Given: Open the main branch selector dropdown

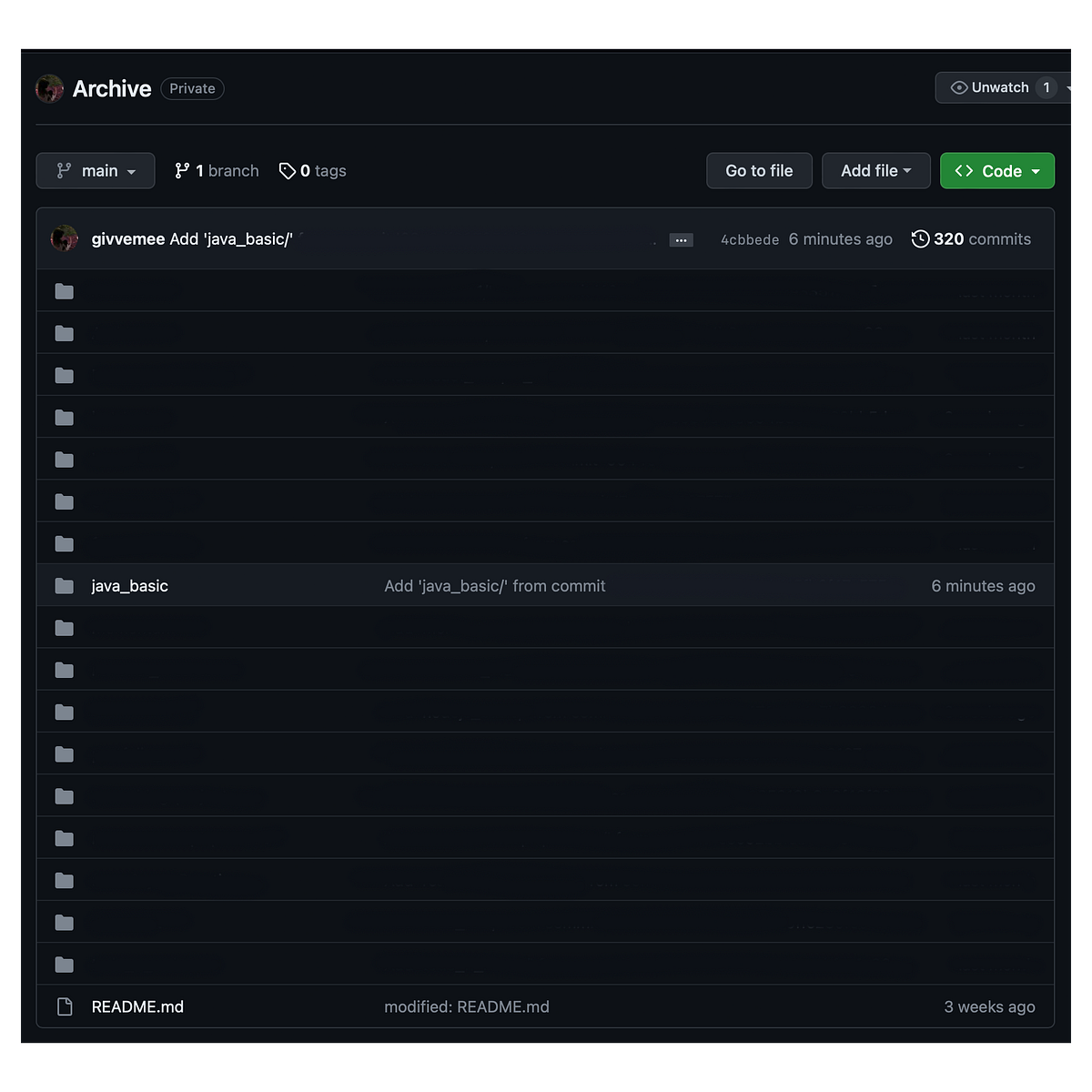Looking at the screenshot, I should coord(95,170).
